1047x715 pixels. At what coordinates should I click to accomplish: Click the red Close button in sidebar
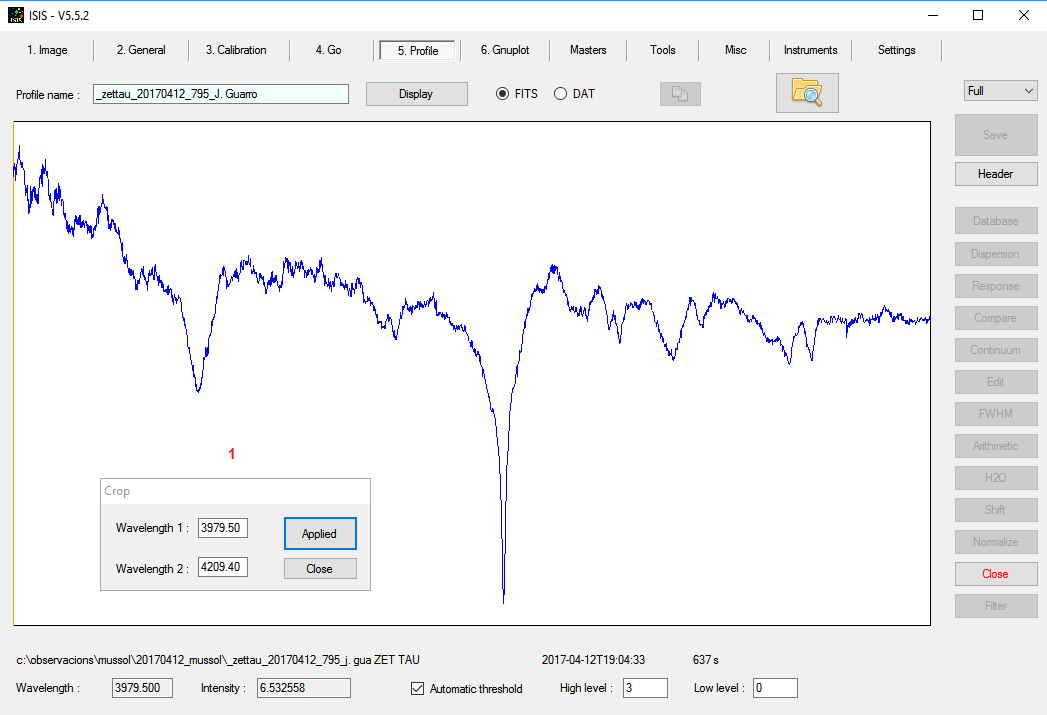coord(995,574)
